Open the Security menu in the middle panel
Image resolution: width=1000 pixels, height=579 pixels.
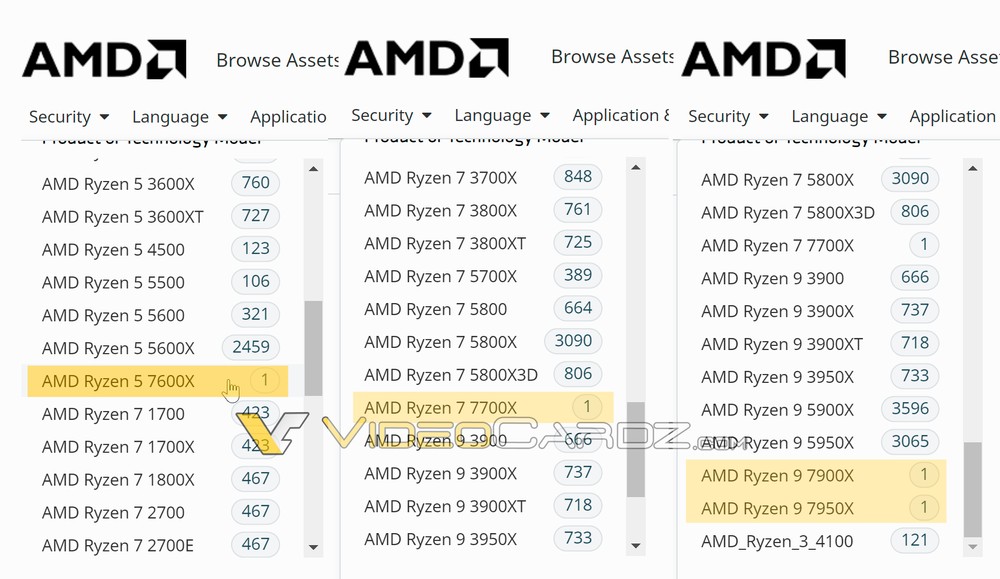click(x=391, y=115)
